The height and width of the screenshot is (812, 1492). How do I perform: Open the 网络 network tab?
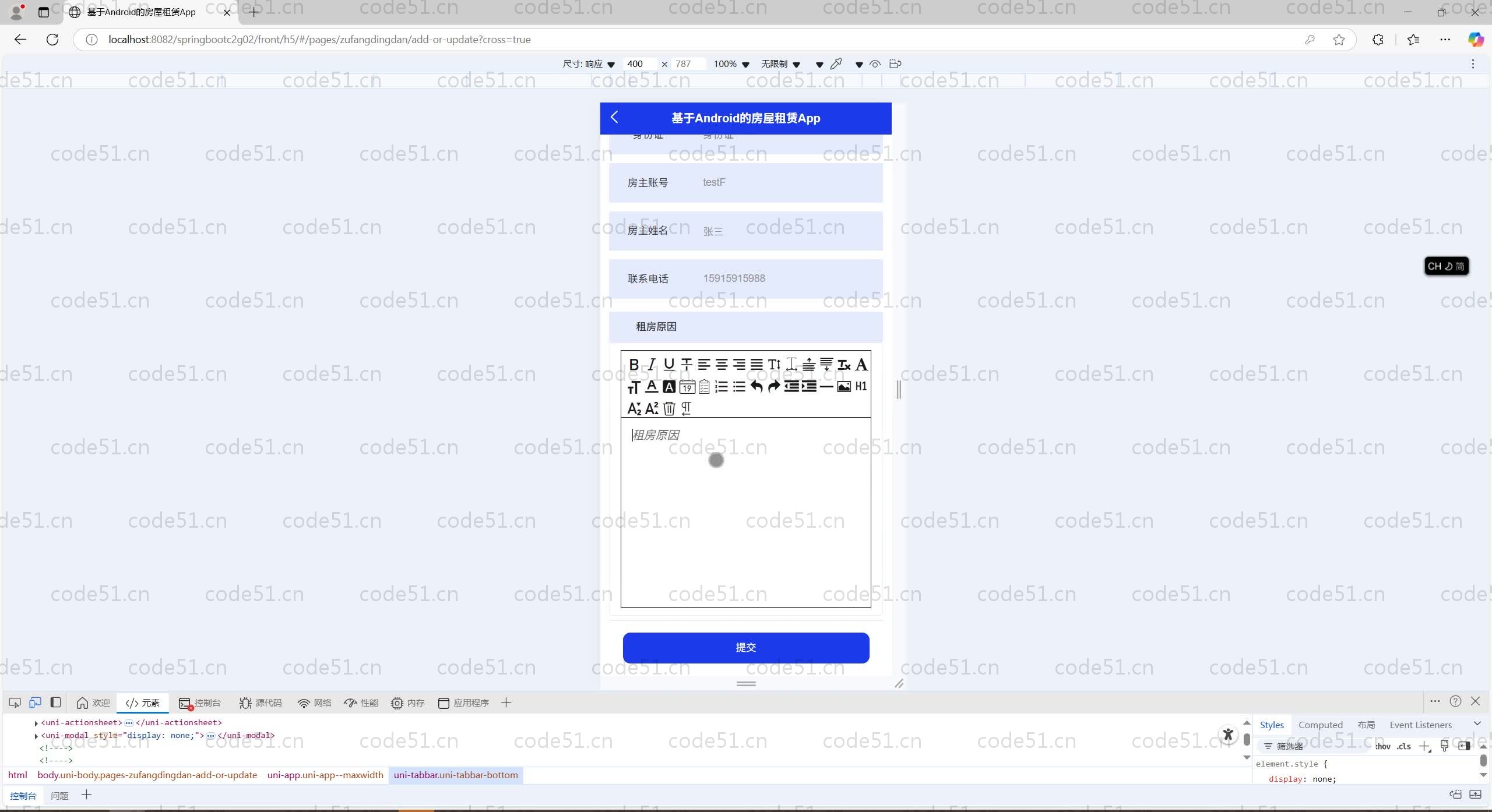coord(314,703)
